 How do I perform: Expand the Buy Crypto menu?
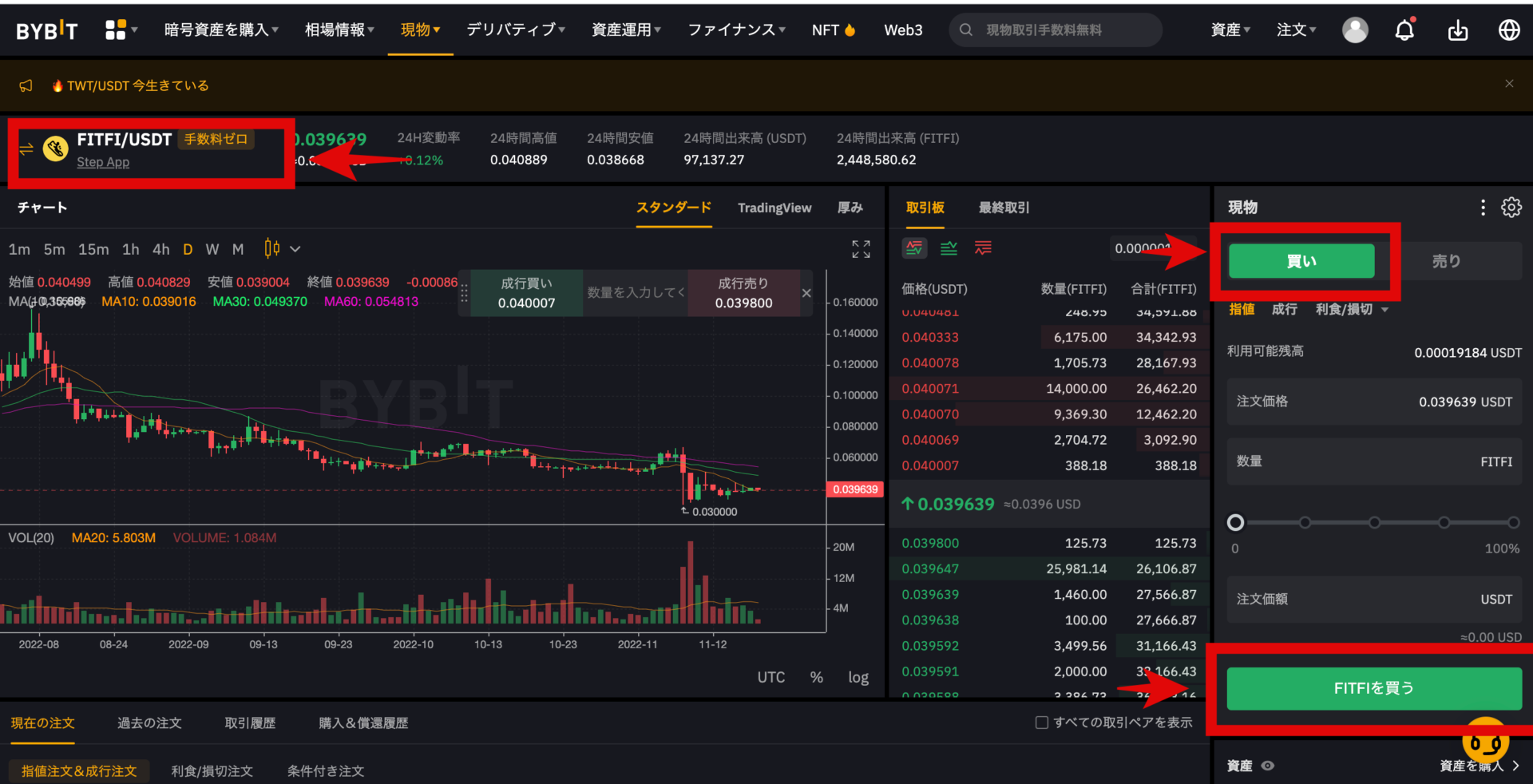click(221, 30)
